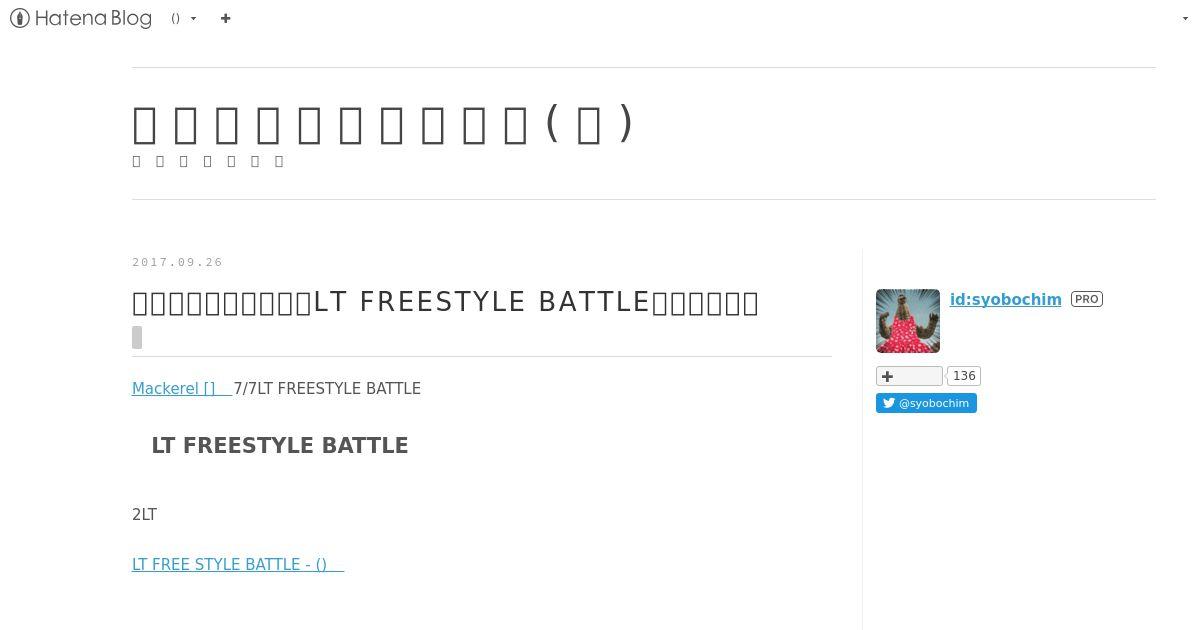
Task: Click the LT FREESTYLE BATTLE section heading
Action: (280, 446)
